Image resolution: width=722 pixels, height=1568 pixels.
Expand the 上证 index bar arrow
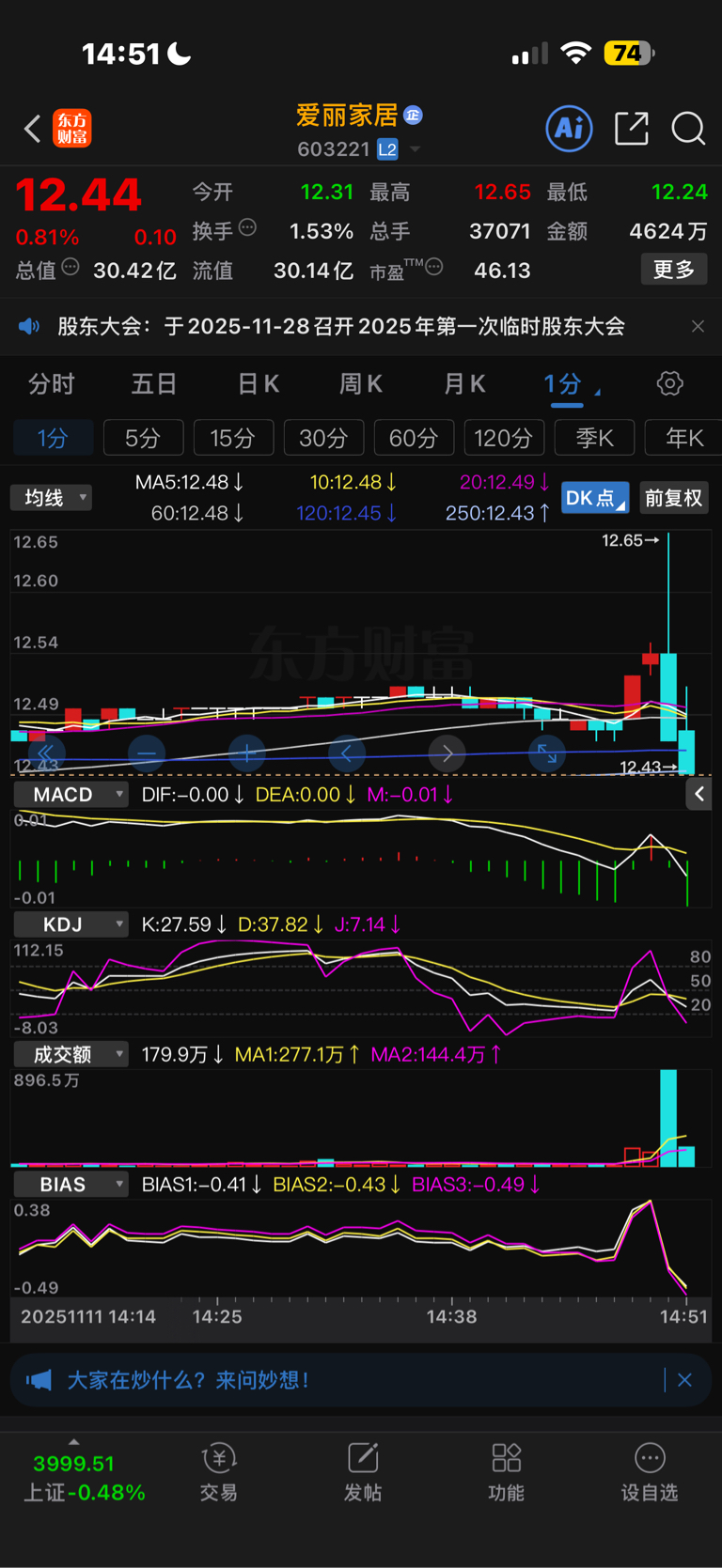(73, 1442)
